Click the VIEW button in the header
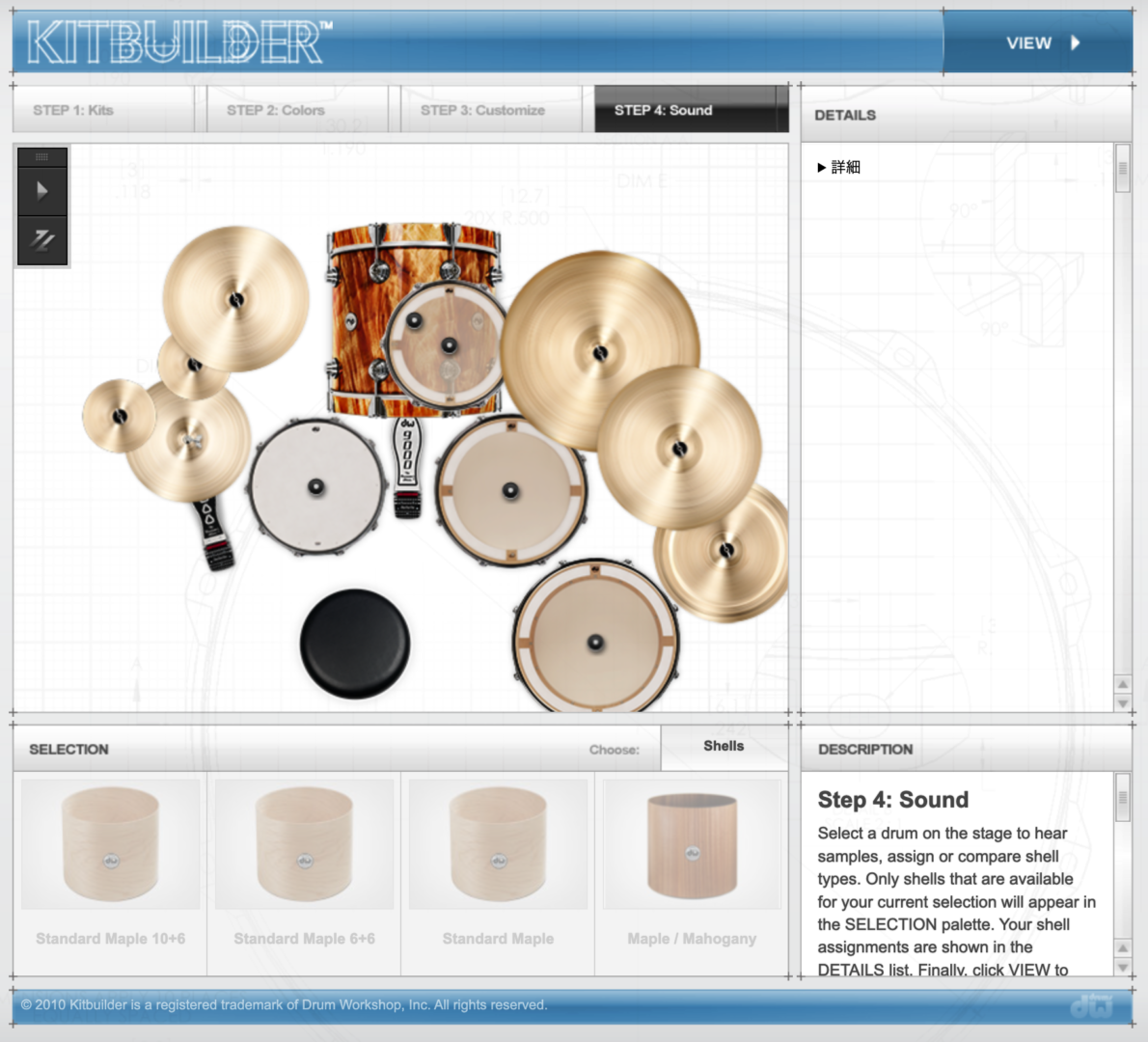This screenshot has height=1042, width=1148. click(1038, 42)
